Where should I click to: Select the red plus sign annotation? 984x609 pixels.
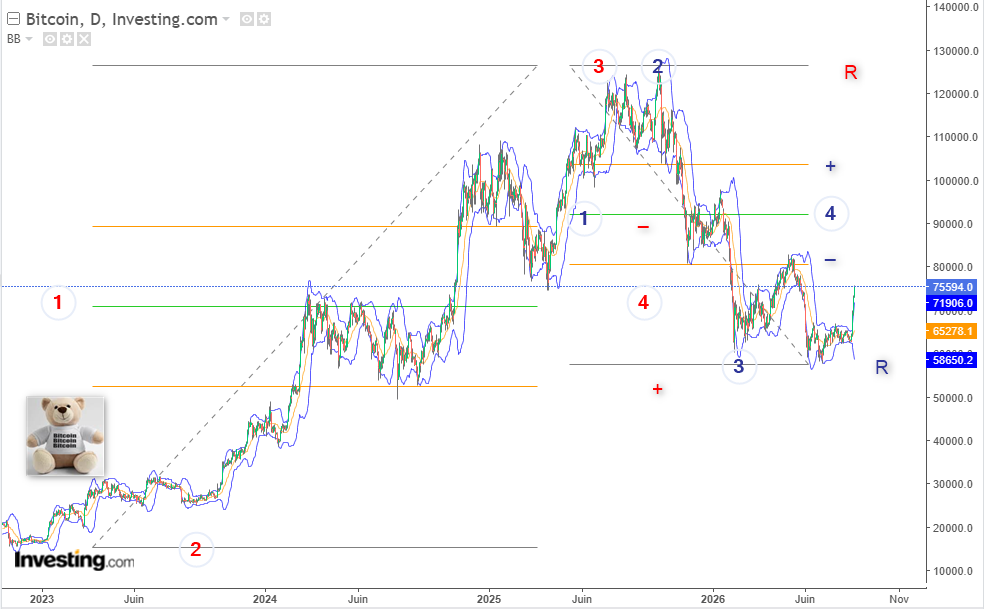tap(657, 389)
